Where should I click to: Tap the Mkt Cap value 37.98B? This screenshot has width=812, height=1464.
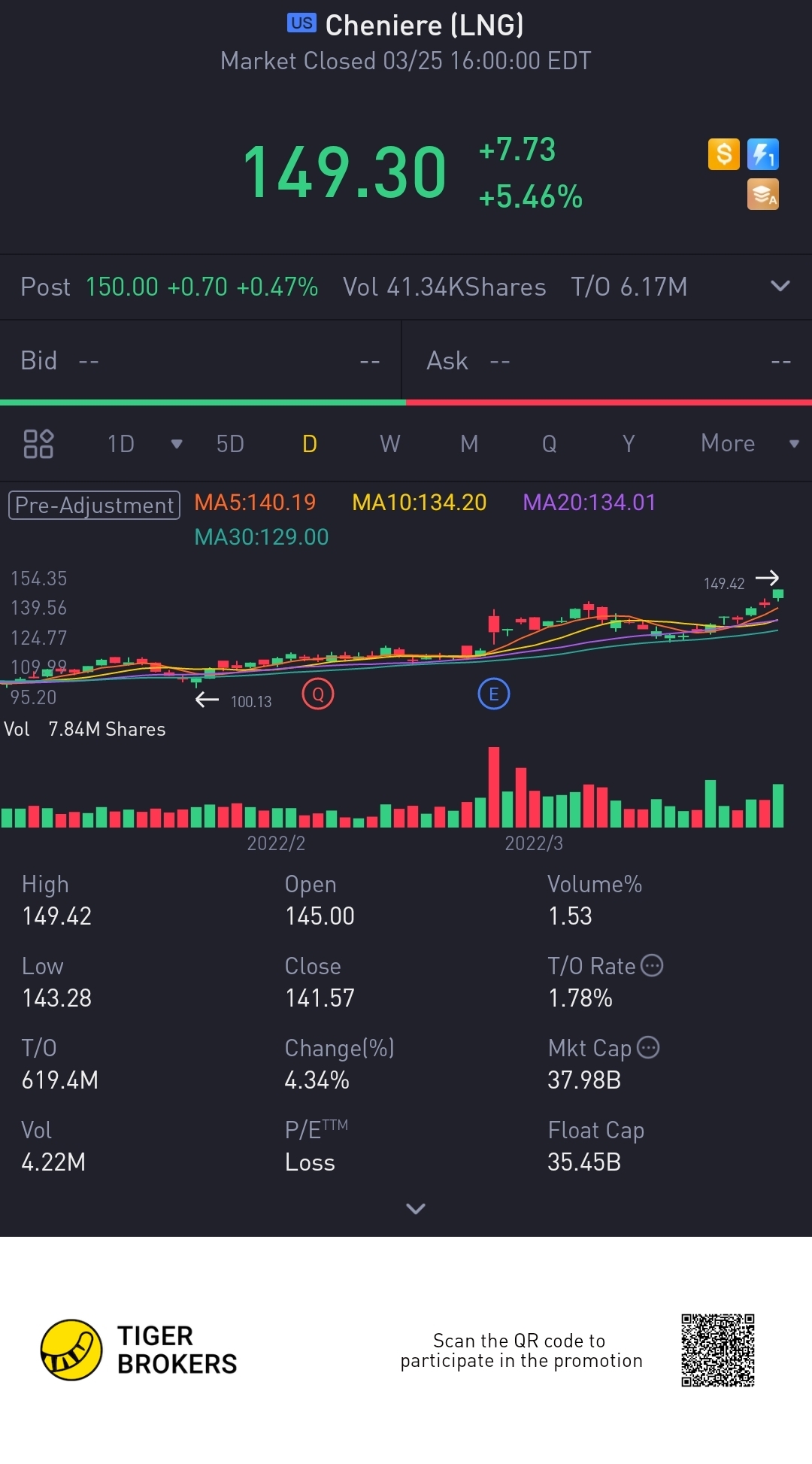(584, 1080)
